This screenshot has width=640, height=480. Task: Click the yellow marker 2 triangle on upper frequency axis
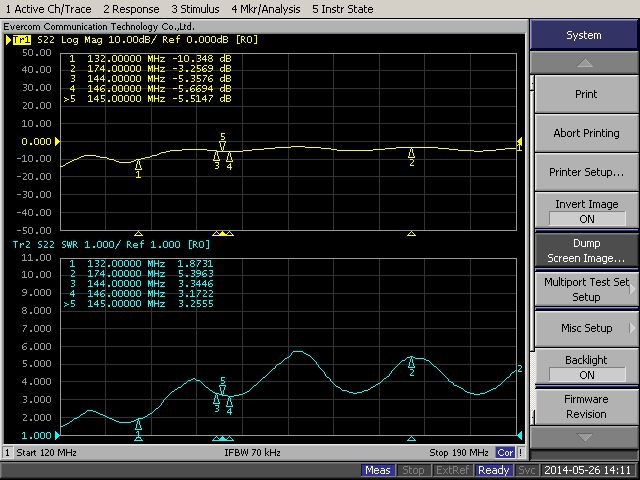(411, 233)
